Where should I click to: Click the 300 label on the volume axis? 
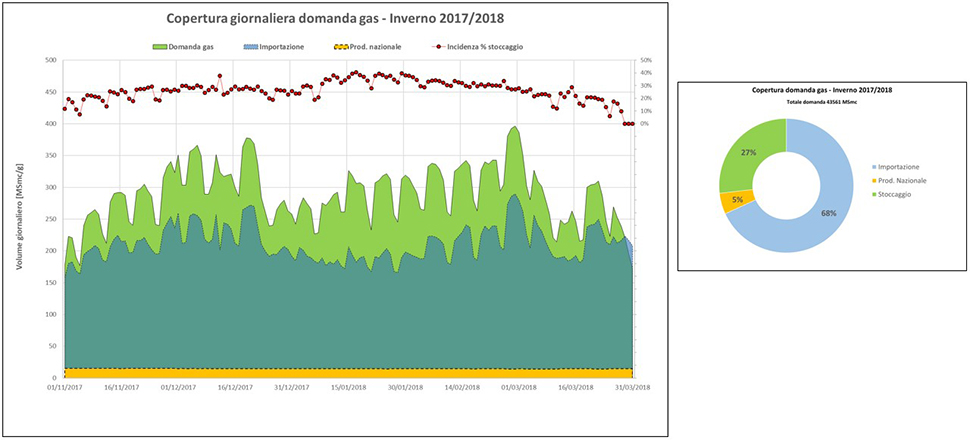(51, 188)
